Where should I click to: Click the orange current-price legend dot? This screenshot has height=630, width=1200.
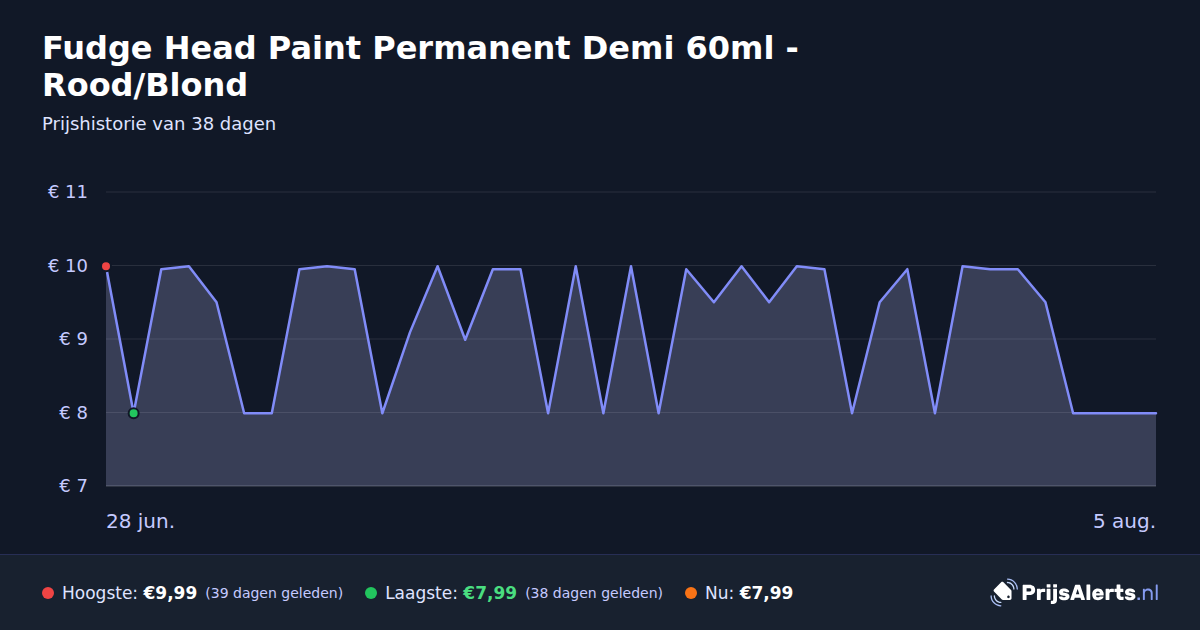pyautogui.click(x=691, y=593)
